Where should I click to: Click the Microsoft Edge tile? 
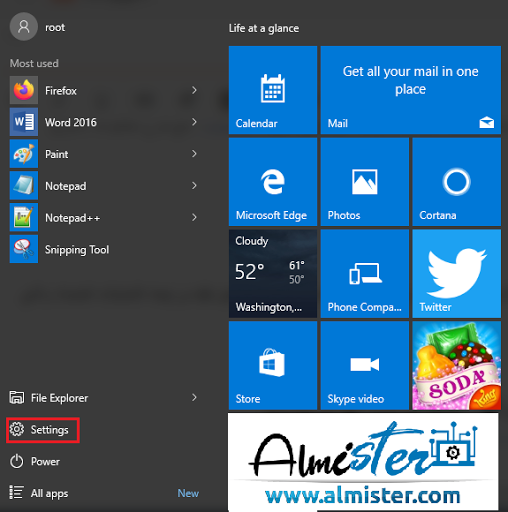[273, 182]
